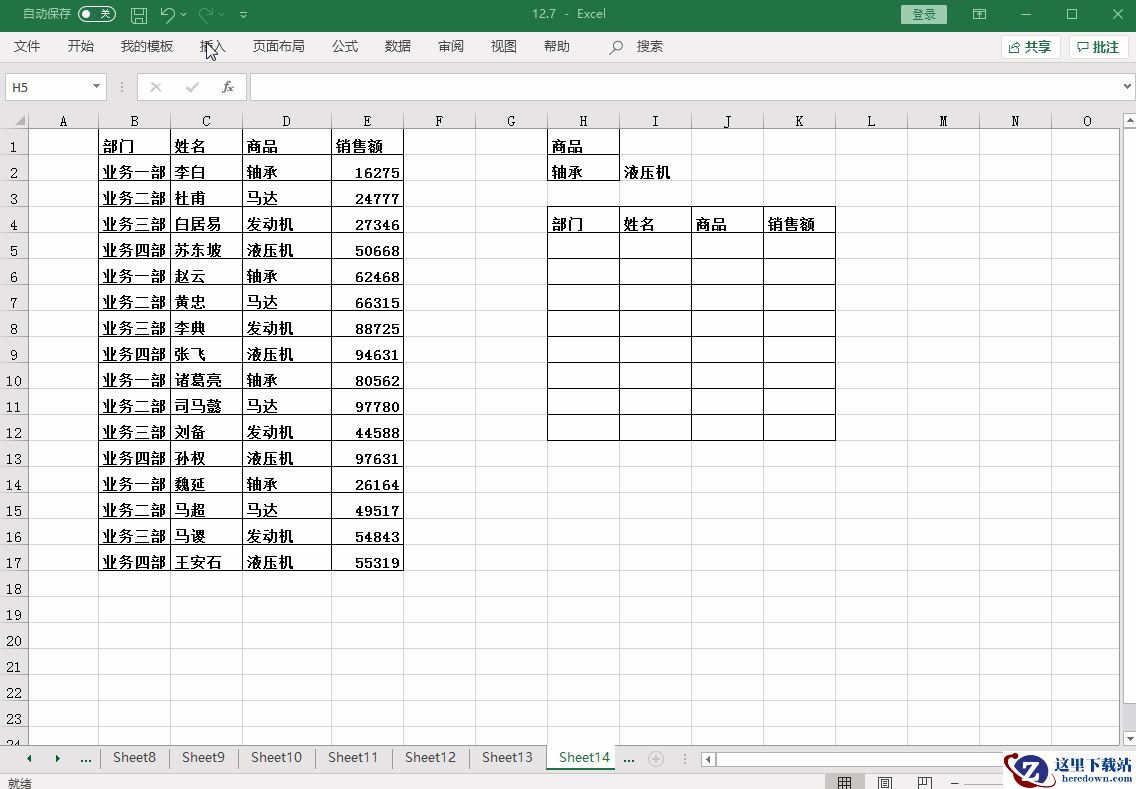
Task: Switch to Sheet13 tab
Action: tap(507, 757)
